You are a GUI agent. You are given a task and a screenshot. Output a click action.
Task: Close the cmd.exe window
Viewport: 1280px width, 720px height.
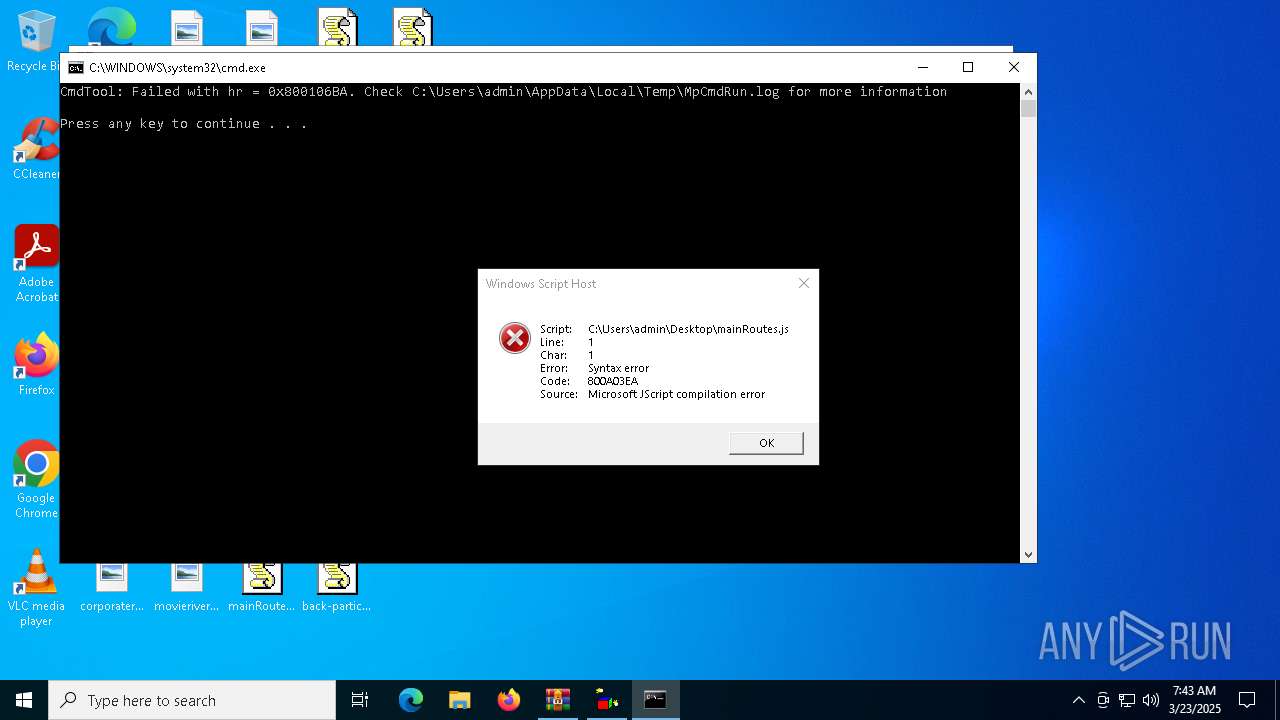click(x=1013, y=67)
